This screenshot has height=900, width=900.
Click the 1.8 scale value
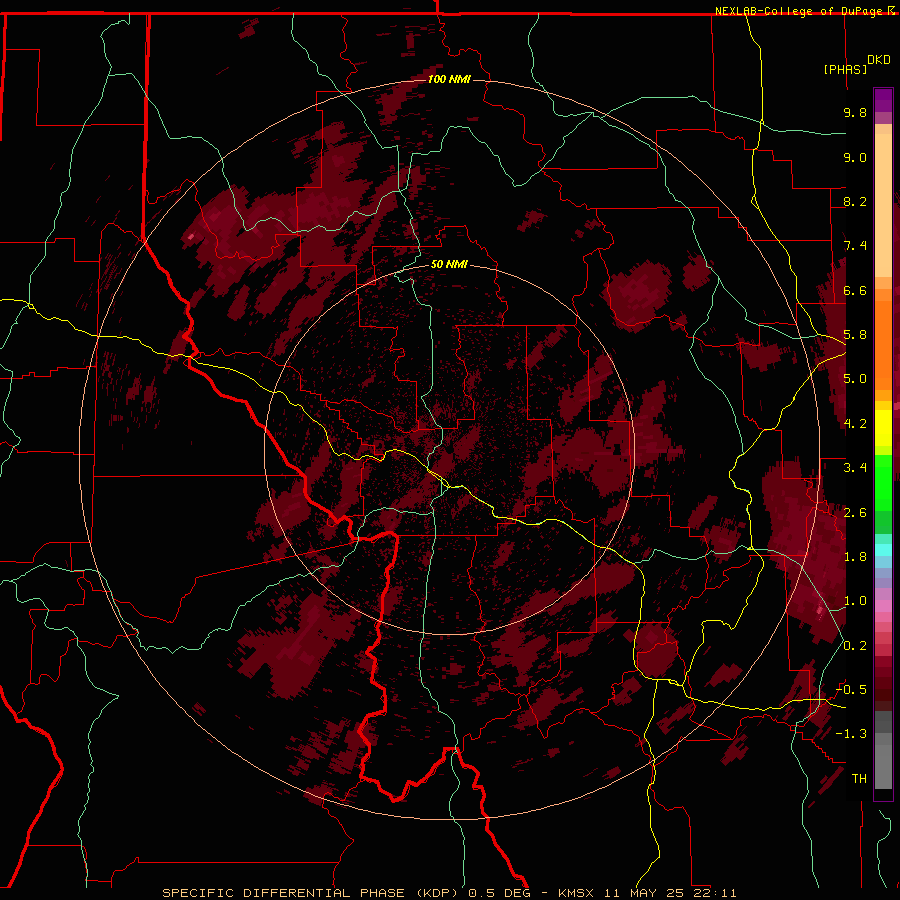click(x=855, y=557)
